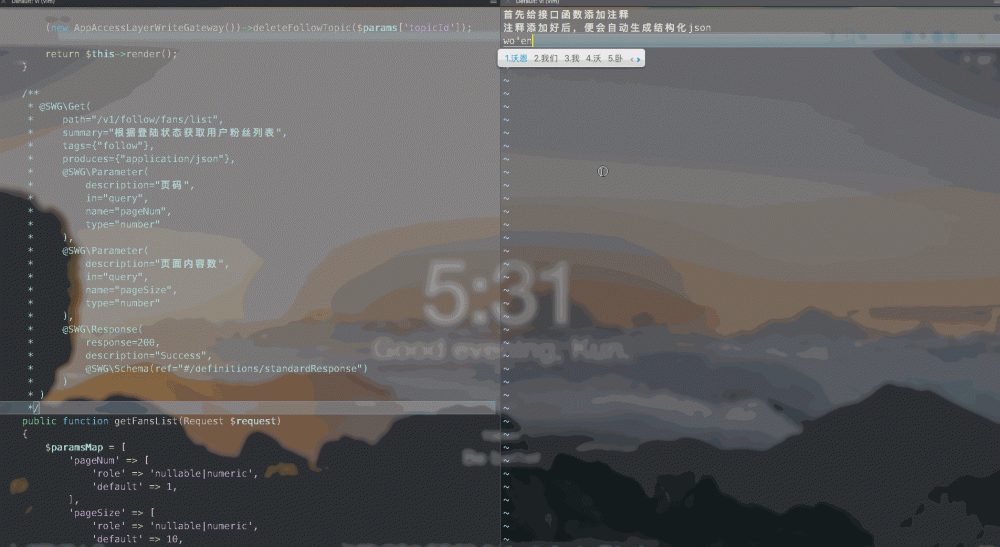This screenshot has width=1000, height=547.
Task: Click "'pageSize' => [" array key line
Action: [x=112, y=513]
